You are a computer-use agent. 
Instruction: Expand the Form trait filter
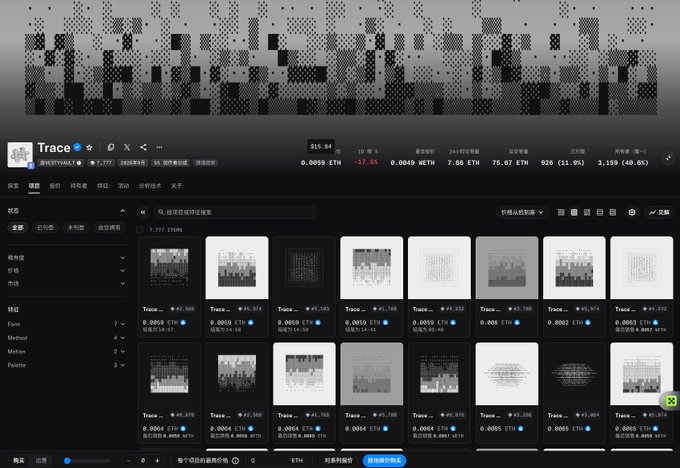coord(66,324)
